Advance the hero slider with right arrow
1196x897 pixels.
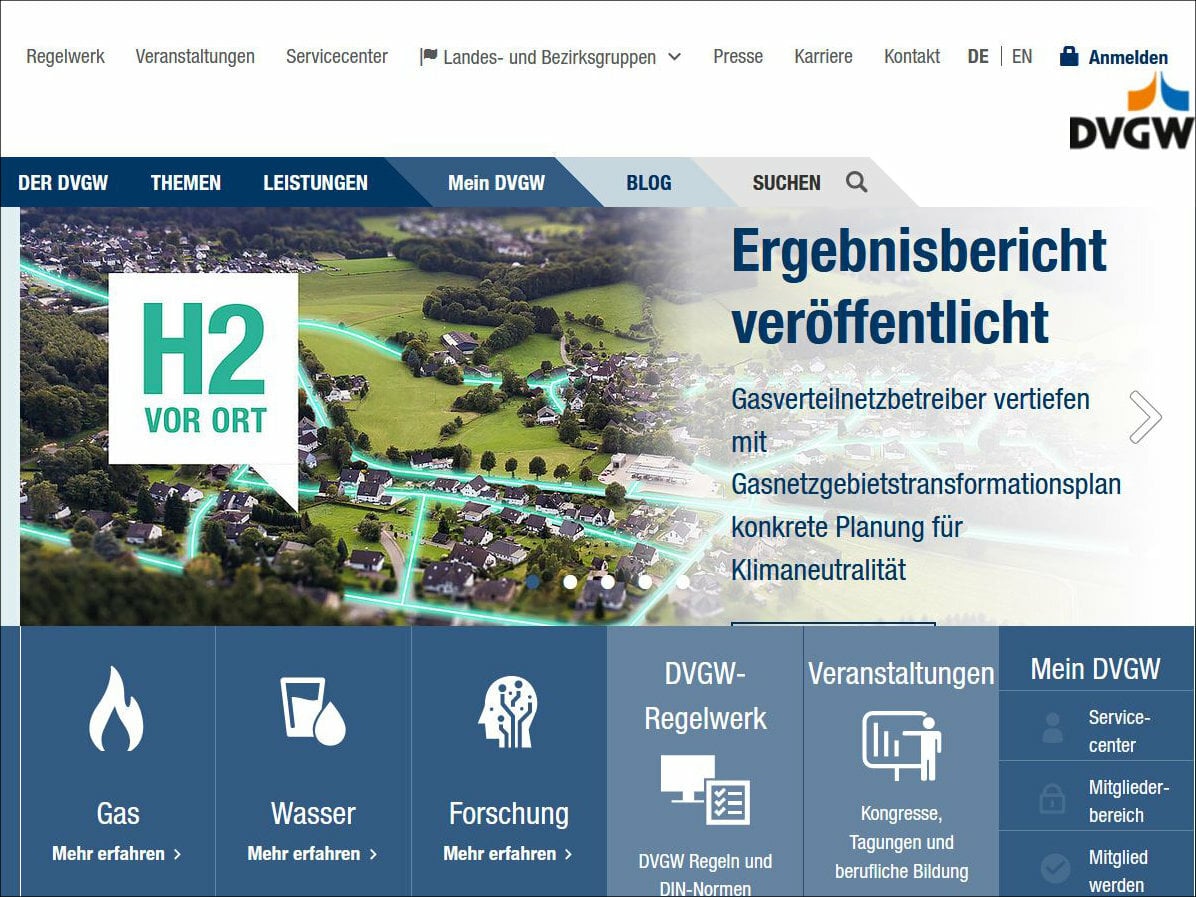[1145, 416]
